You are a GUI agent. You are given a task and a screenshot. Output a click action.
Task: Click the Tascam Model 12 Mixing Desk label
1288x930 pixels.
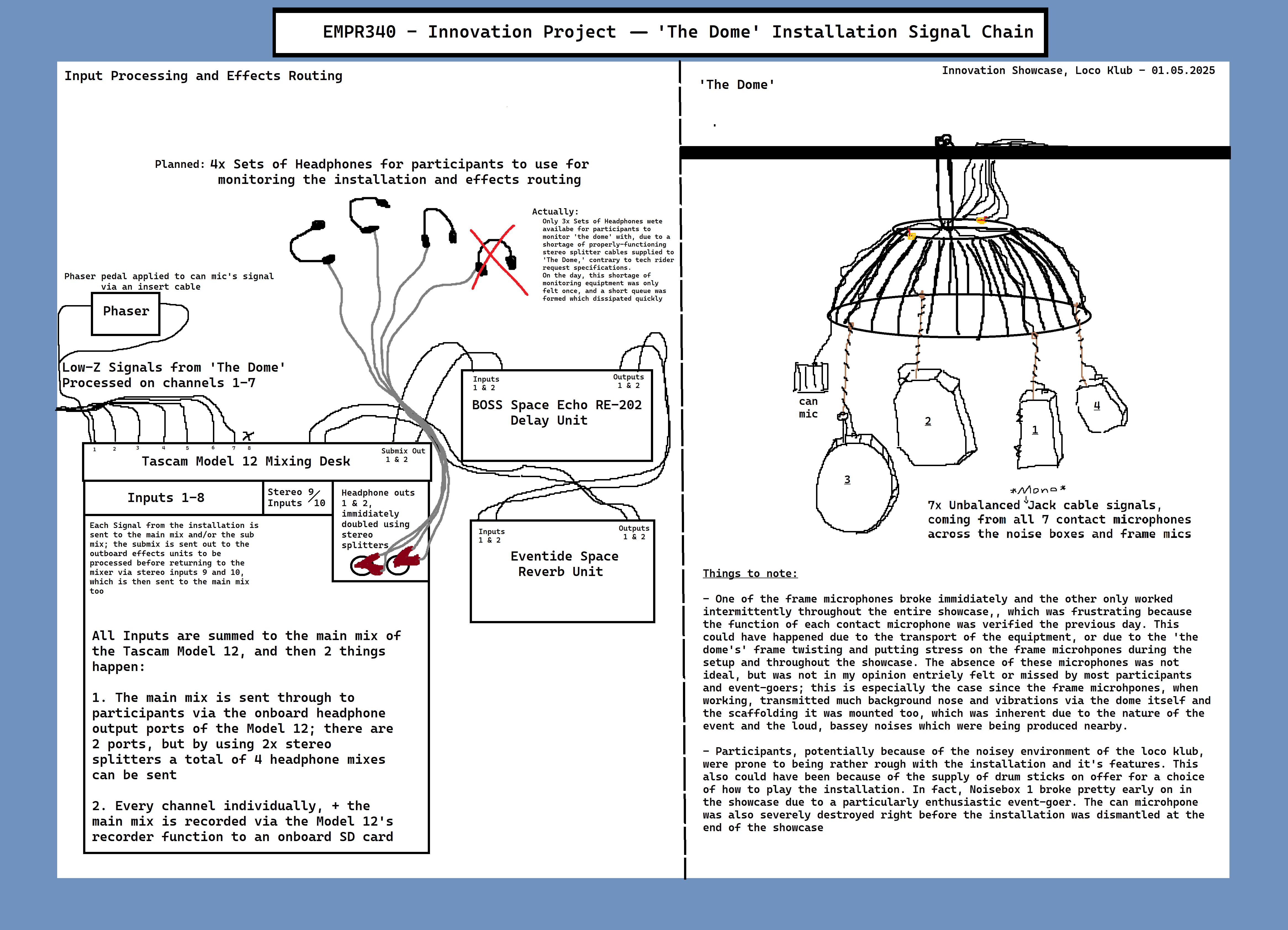(x=245, y=461)
